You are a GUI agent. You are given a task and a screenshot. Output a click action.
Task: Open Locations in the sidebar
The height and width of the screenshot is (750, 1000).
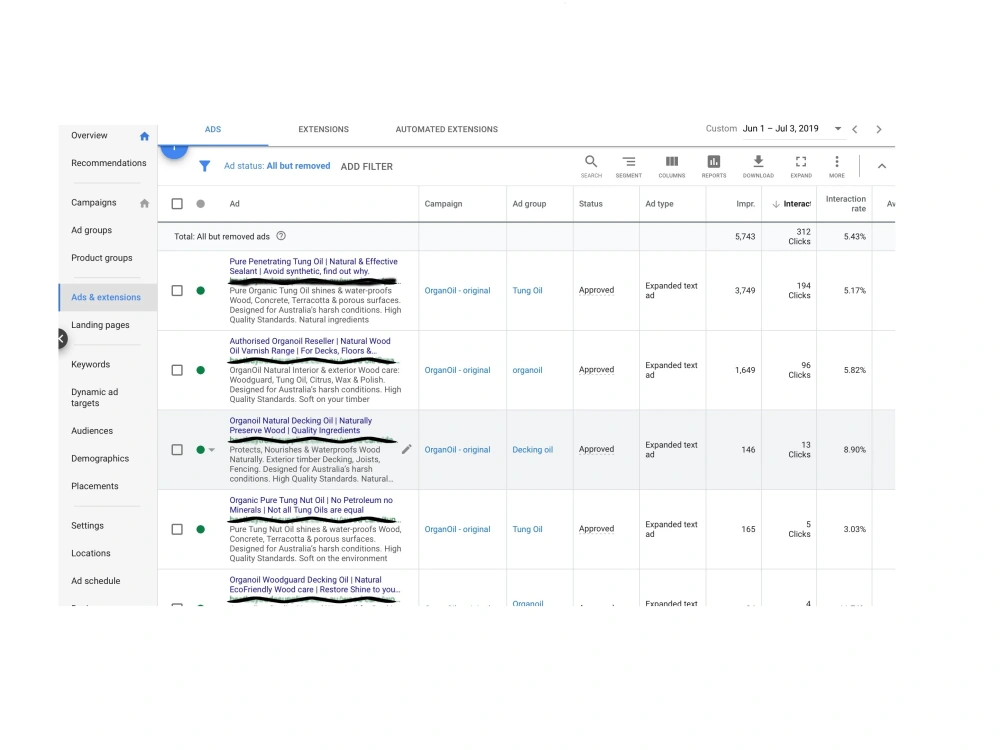(91, 554)
